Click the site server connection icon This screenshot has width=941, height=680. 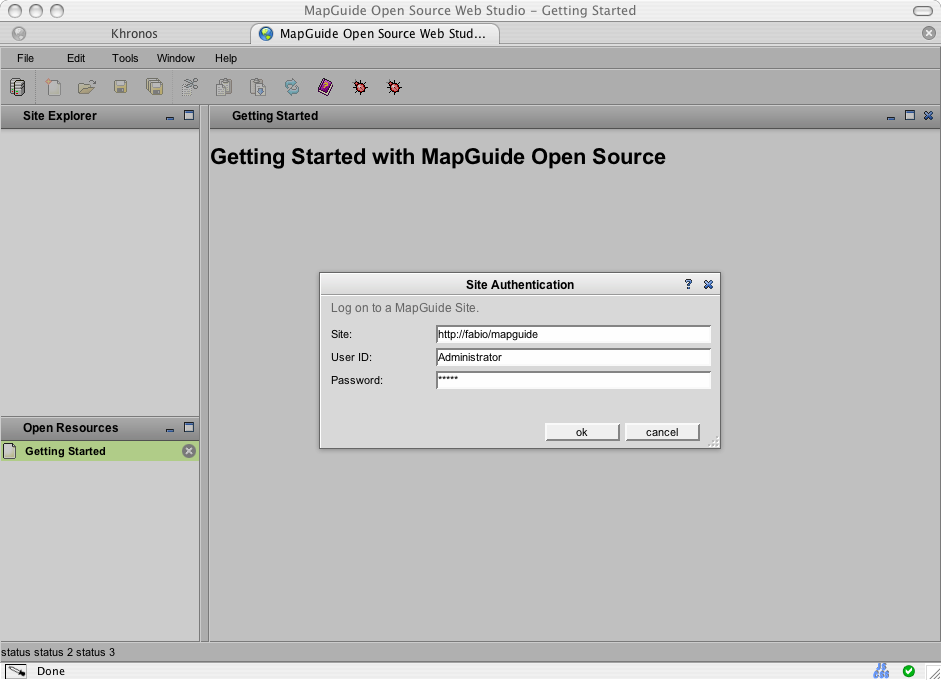coord(17,88)
